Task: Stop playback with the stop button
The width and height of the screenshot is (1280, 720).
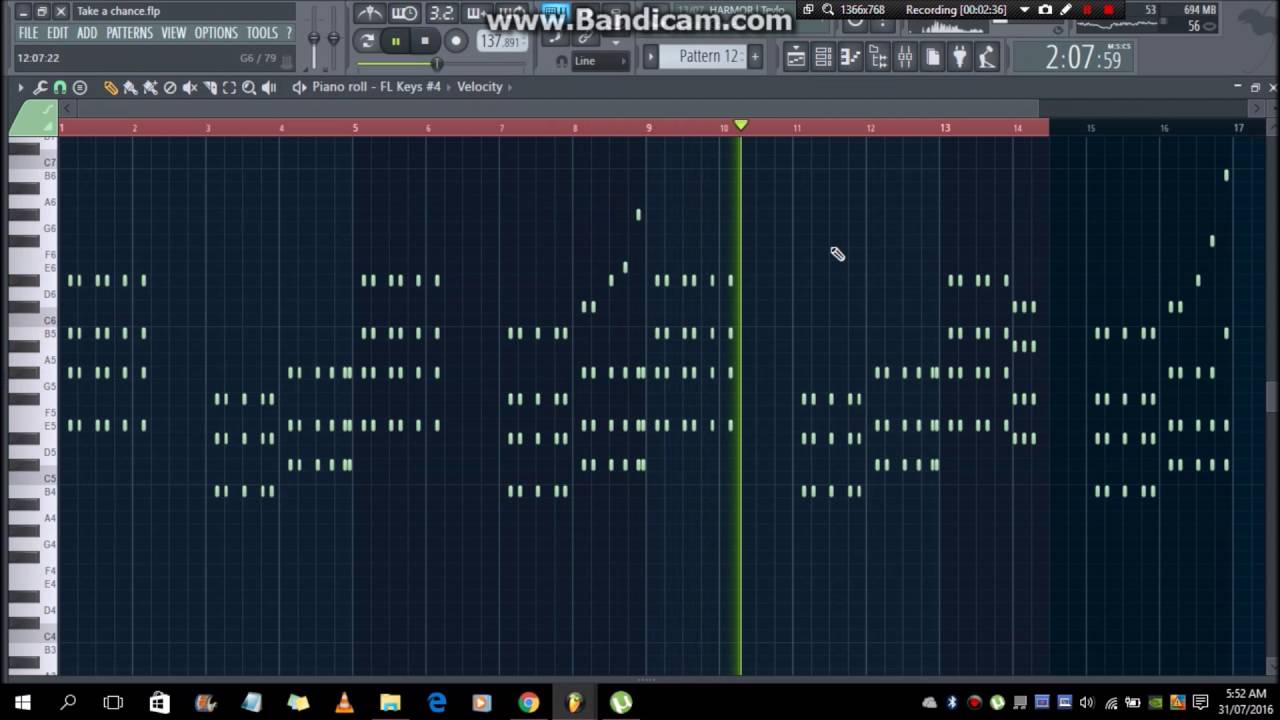Action: click(x=424, y=41)
